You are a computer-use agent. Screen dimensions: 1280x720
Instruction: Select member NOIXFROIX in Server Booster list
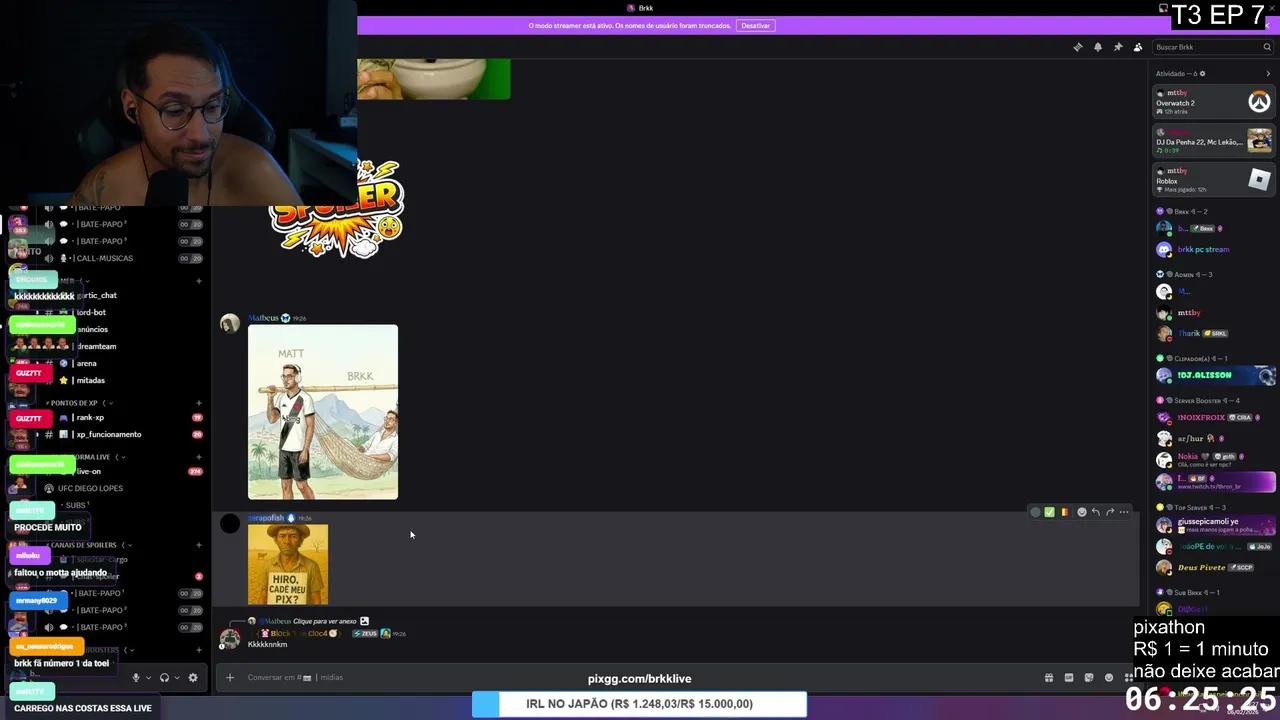[x=1214, y=417]
